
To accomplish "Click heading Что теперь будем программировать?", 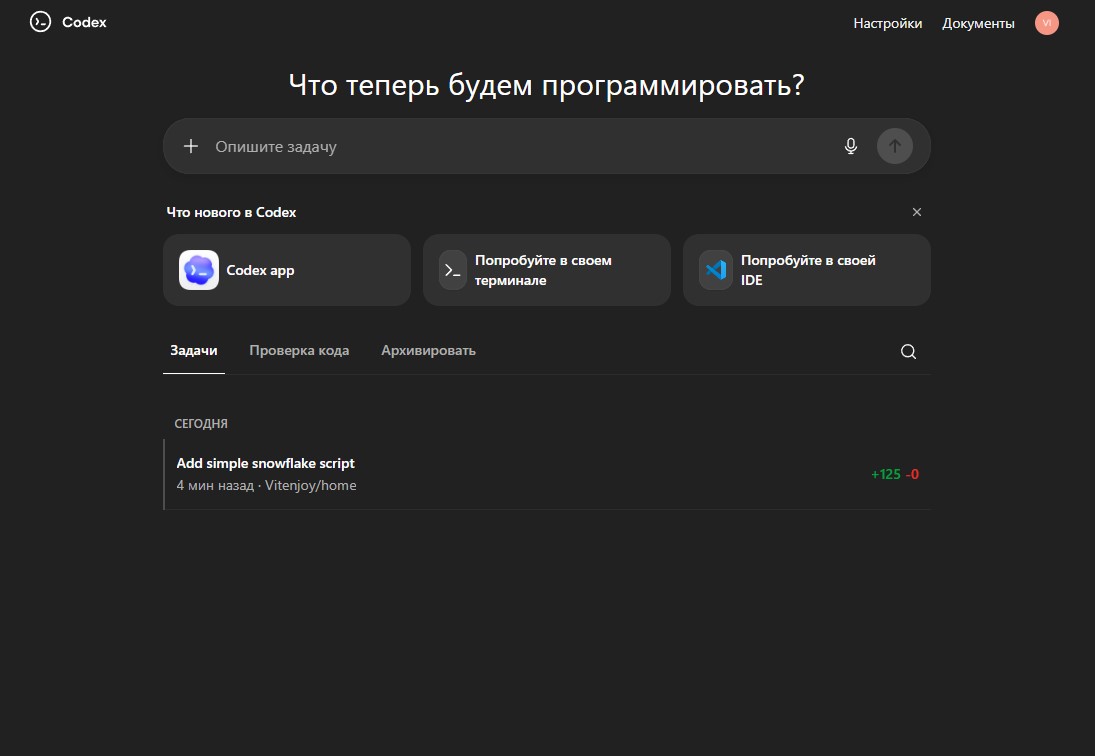I will (x=547, y=85).
